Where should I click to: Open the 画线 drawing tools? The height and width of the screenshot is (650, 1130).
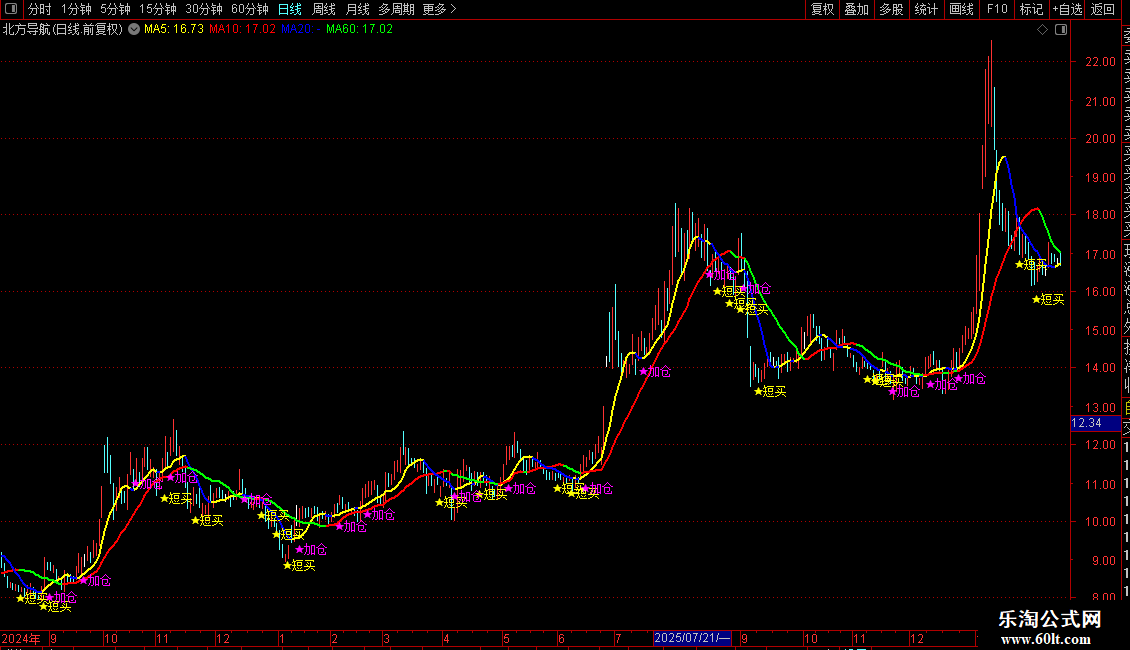pyautogui.click(x=961, y=9)
